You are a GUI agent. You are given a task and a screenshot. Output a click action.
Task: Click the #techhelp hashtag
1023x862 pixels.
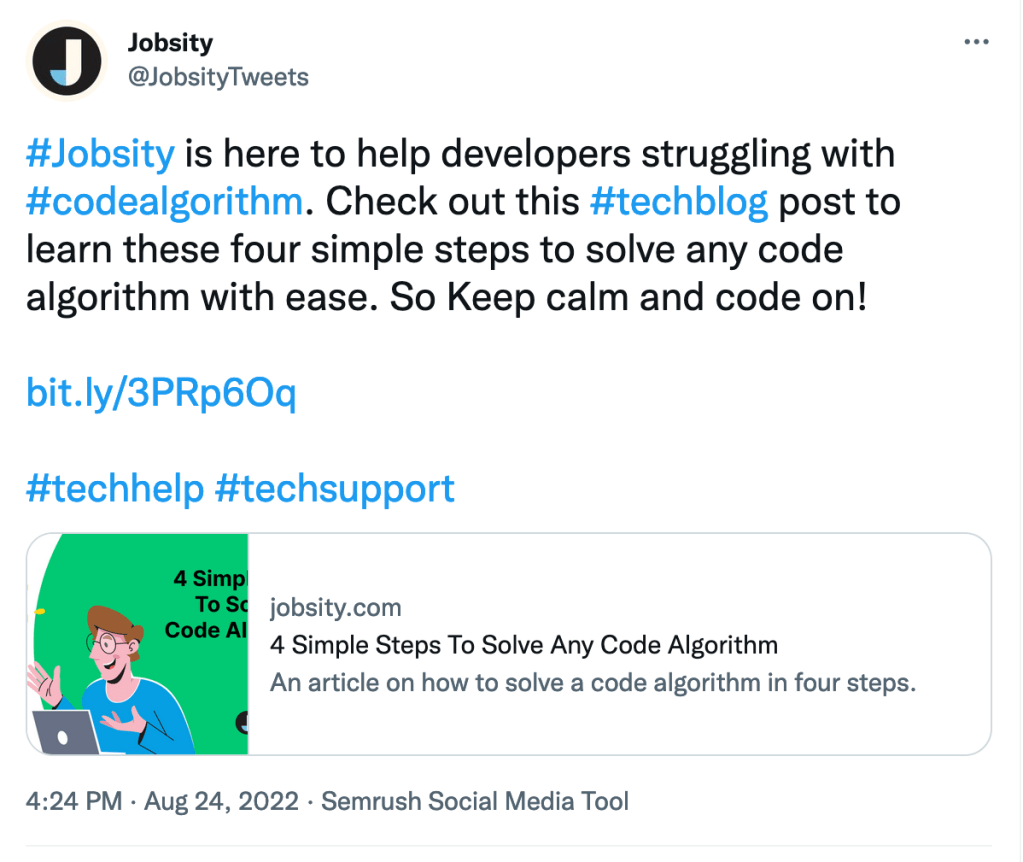click(114, 489)
